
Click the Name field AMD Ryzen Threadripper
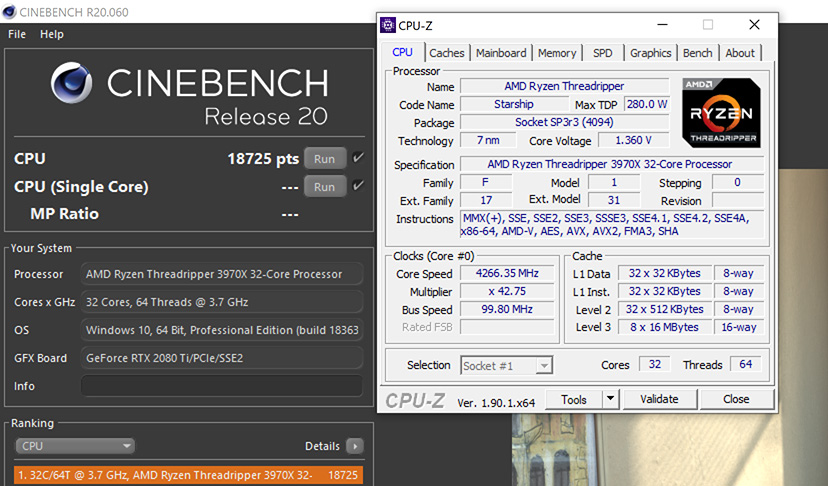[x=564, y=86]
